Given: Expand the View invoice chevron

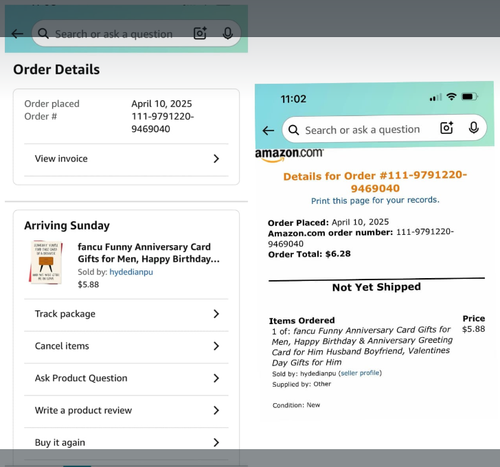Looking at the screenshot, I should tap(216, 159).
